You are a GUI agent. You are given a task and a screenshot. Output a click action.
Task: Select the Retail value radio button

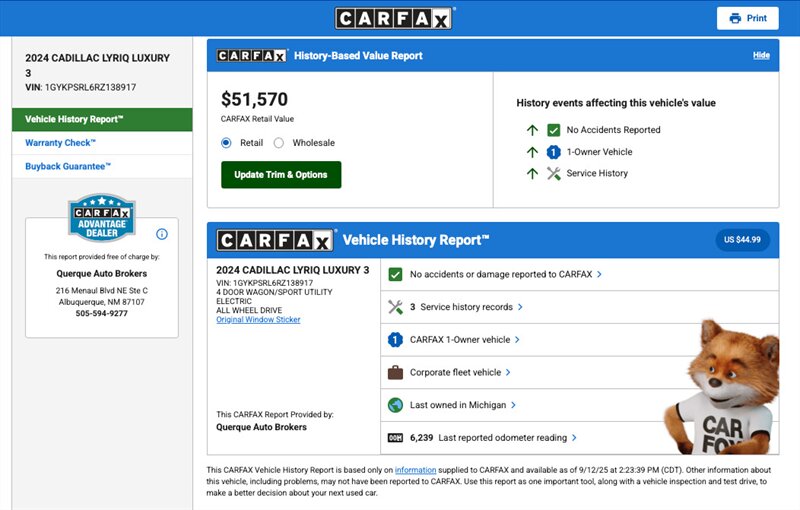pos(226,143)
